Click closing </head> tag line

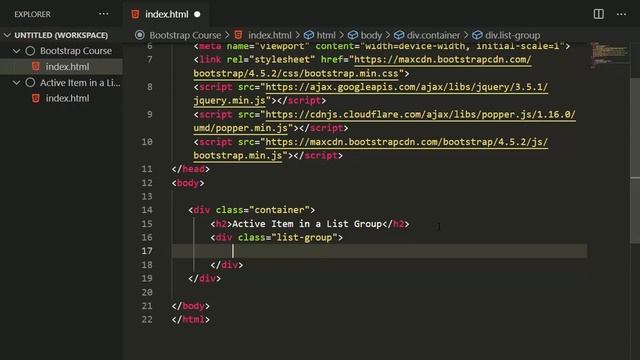click(191, 169)
